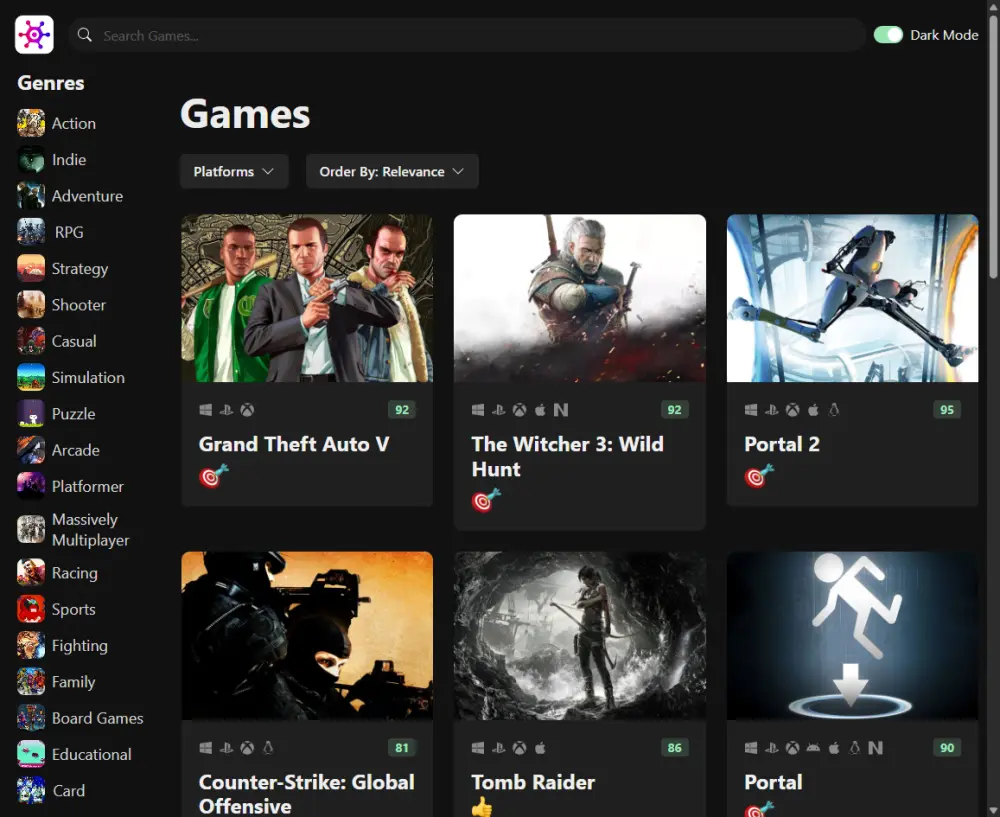1000x817 pixels.
Task: Click the Grand Theft Auto V title
Action: pos(294,444)
